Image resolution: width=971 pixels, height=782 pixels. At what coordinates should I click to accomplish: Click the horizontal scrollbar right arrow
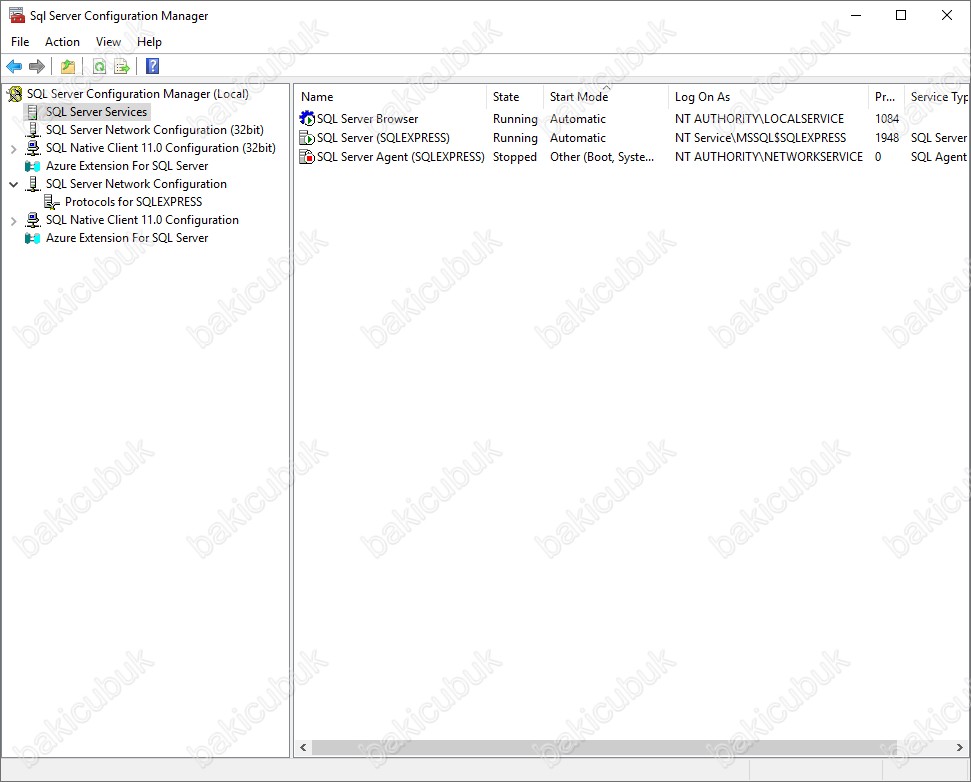(x=960, y=747)
